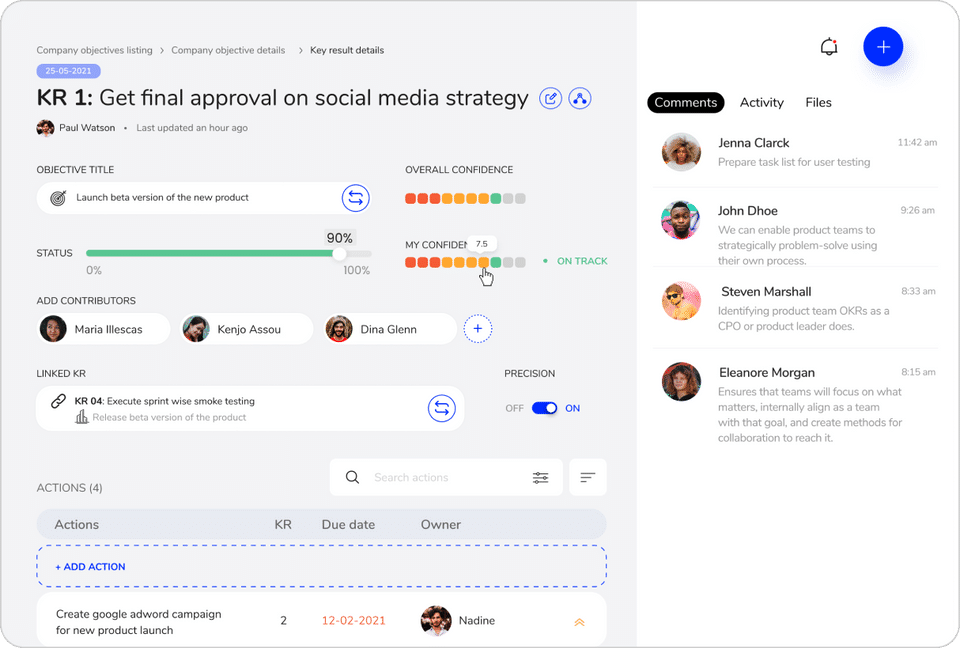Swap the linked KR 04 with arrows icon
The height and width of the screenshot is (648, 960).
pyautogui.click(x=441, y=408)
